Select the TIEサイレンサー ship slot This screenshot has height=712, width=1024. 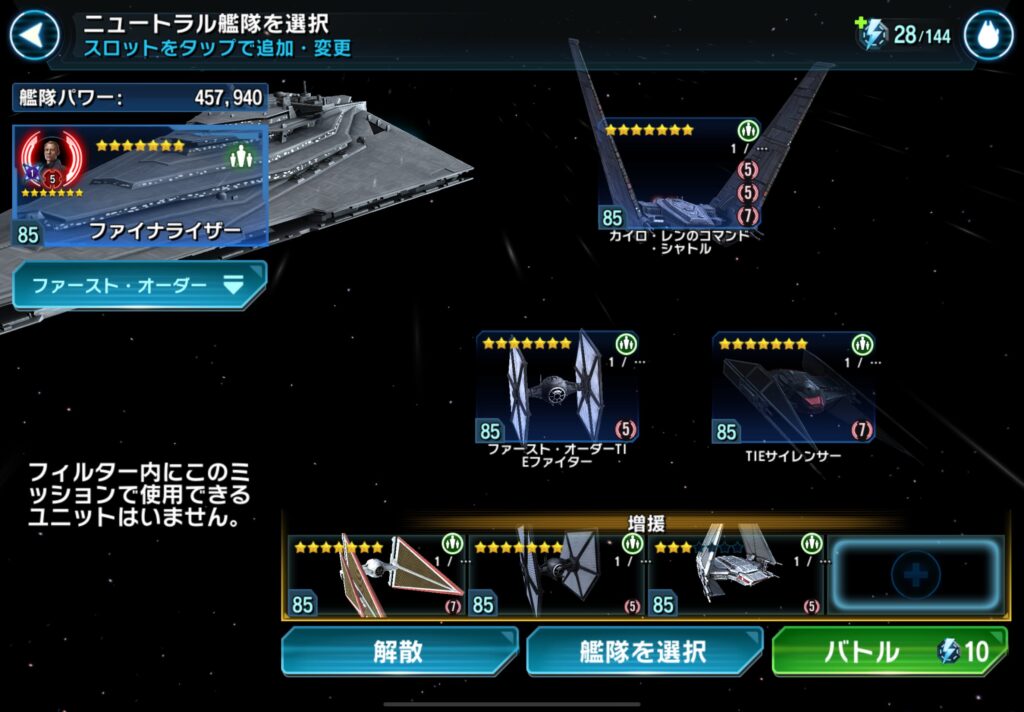pos(793,388)
